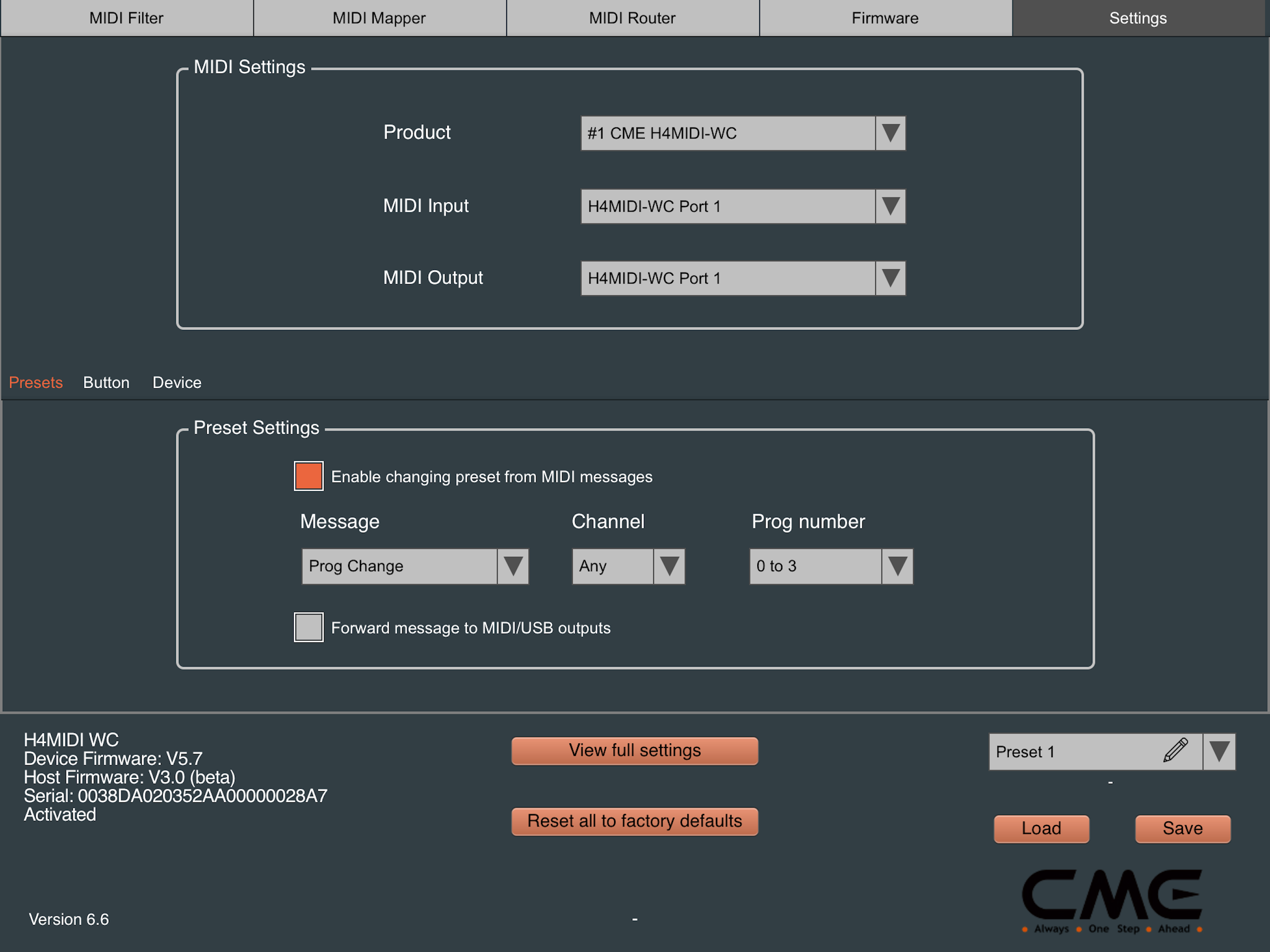The width and height of the screenshot is (1270, 952).
Task: Click Reset all to factory defaults
Action: (x=635, y=821)
